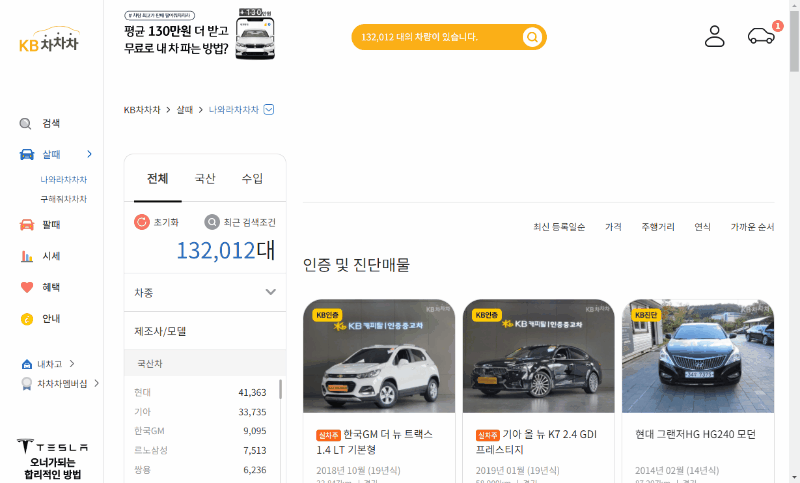Image resolution: width=800 pixels, height=483 pixels.
Task: Click the bar chart 시세 sidebar icon
Action: [x=27, y=256]
